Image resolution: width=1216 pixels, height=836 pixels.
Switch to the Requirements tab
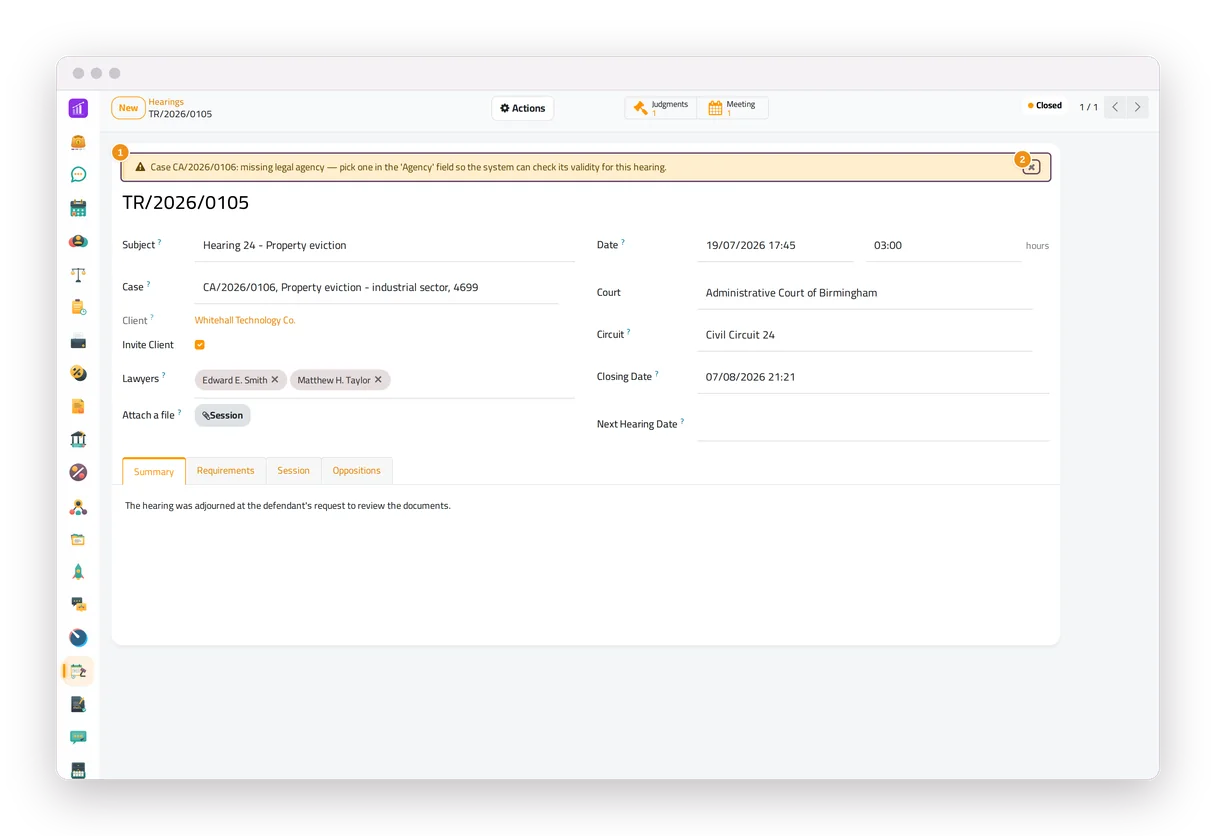pyautogui.click(x=225, y=471)
